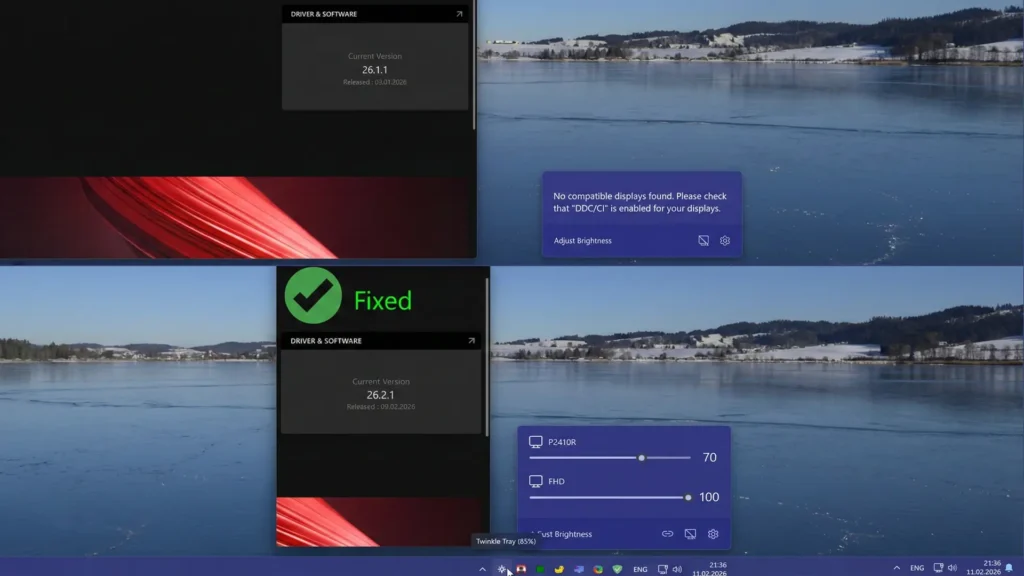Image resolution: width=1024 pixels, height=576 pixels.
Task: Click the notification bell in taskbar corner
Action: pos(1010,565)
